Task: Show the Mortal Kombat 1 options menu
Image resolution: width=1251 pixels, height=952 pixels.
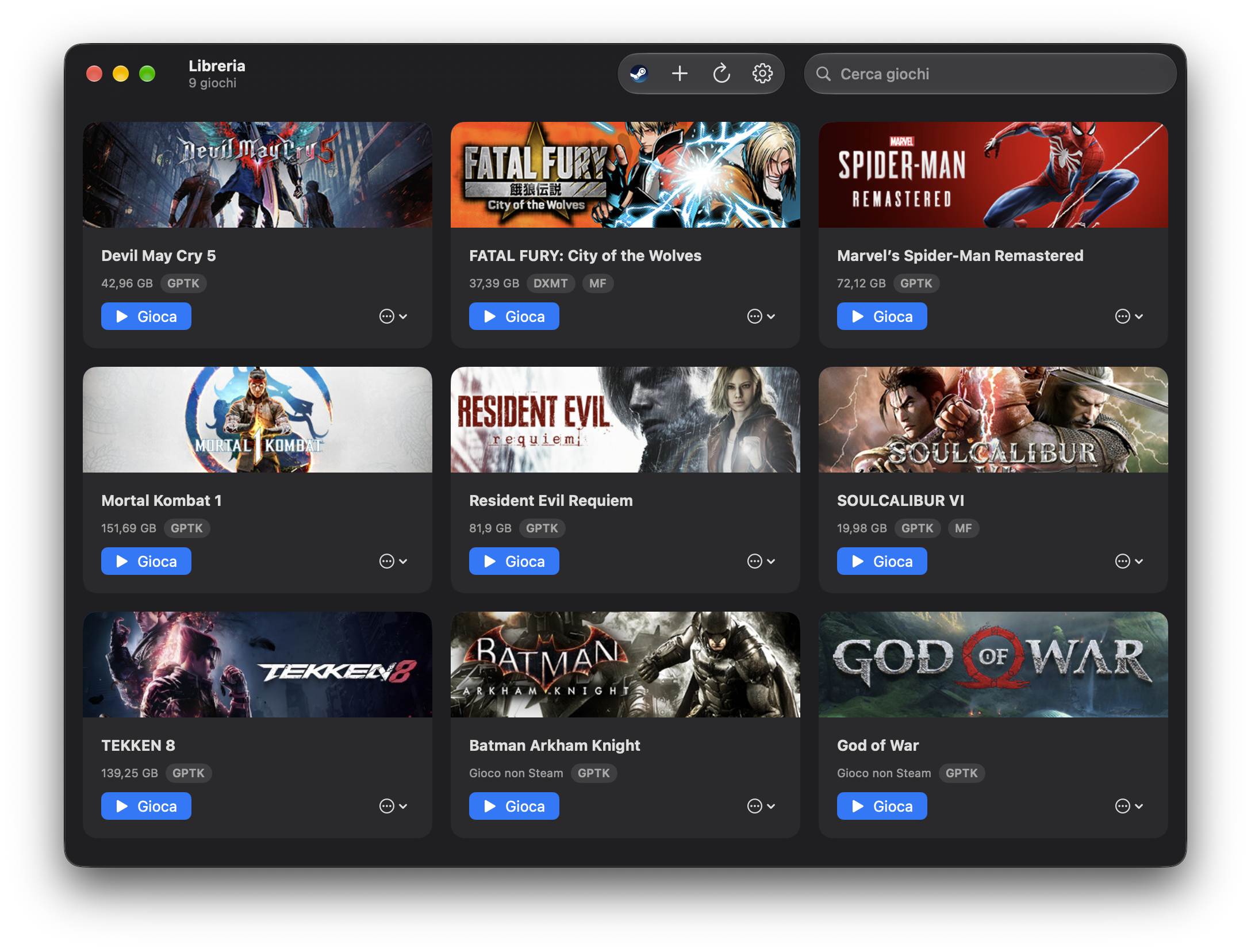Action: tap(393, 561)
